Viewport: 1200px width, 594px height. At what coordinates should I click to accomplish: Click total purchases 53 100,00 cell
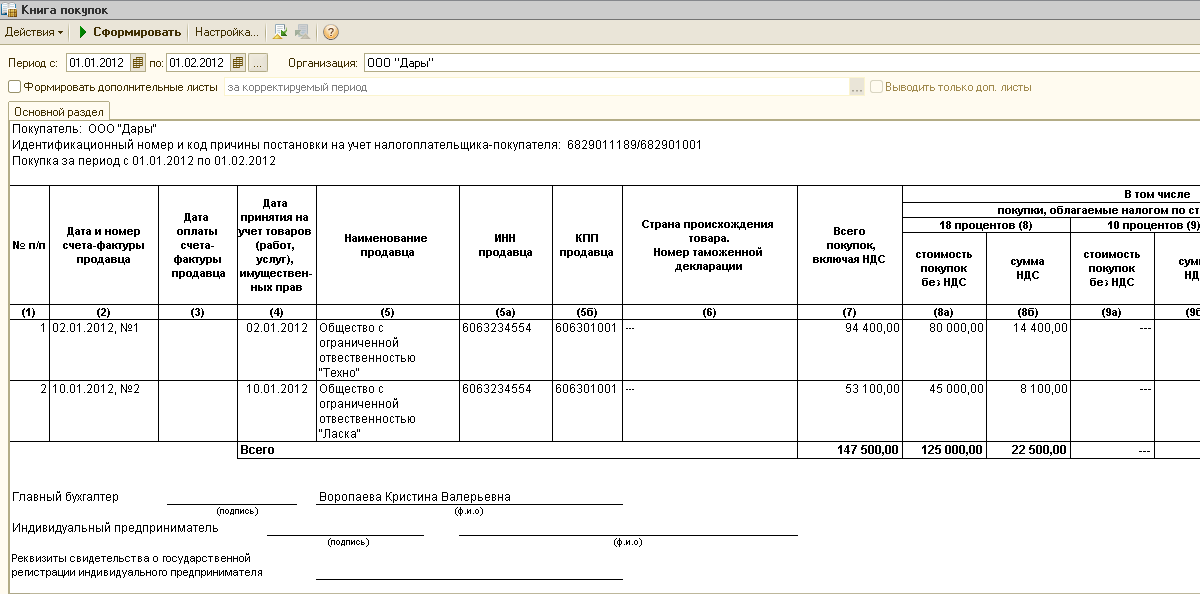[x=850, y=411]
